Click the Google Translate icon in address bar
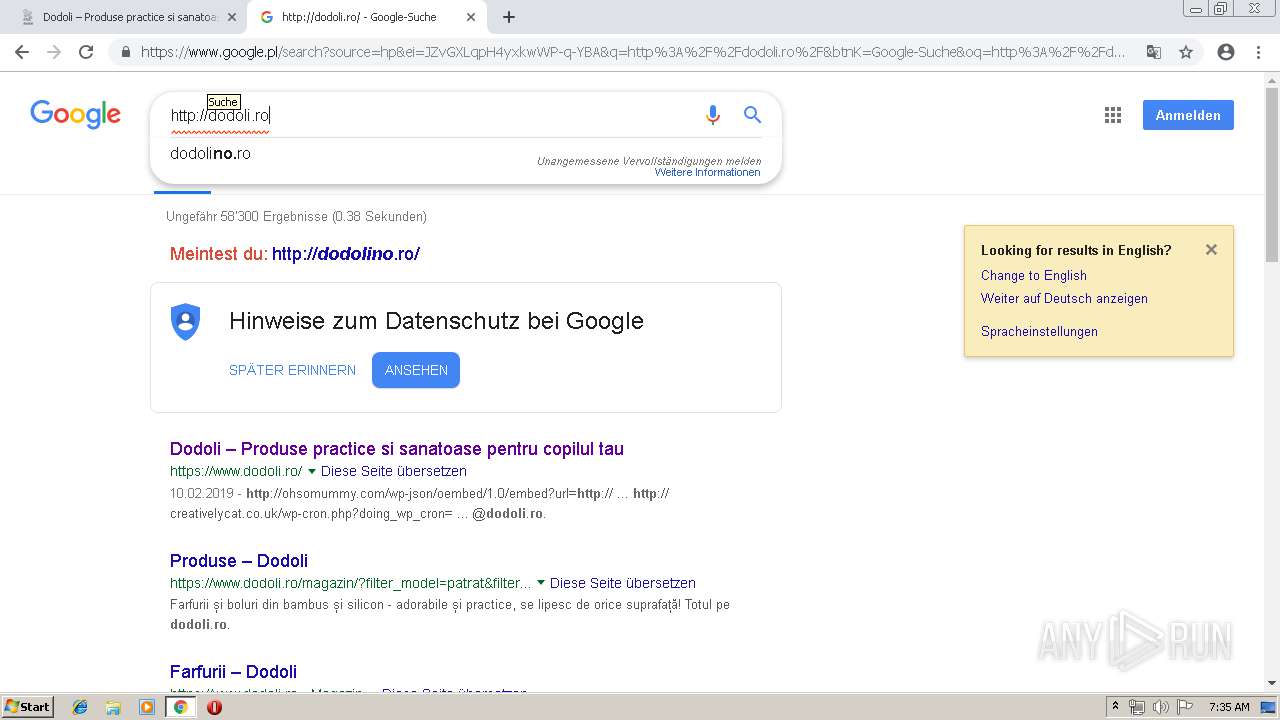This screenshot has height=720, width=1280. (x=1154, y=52)
